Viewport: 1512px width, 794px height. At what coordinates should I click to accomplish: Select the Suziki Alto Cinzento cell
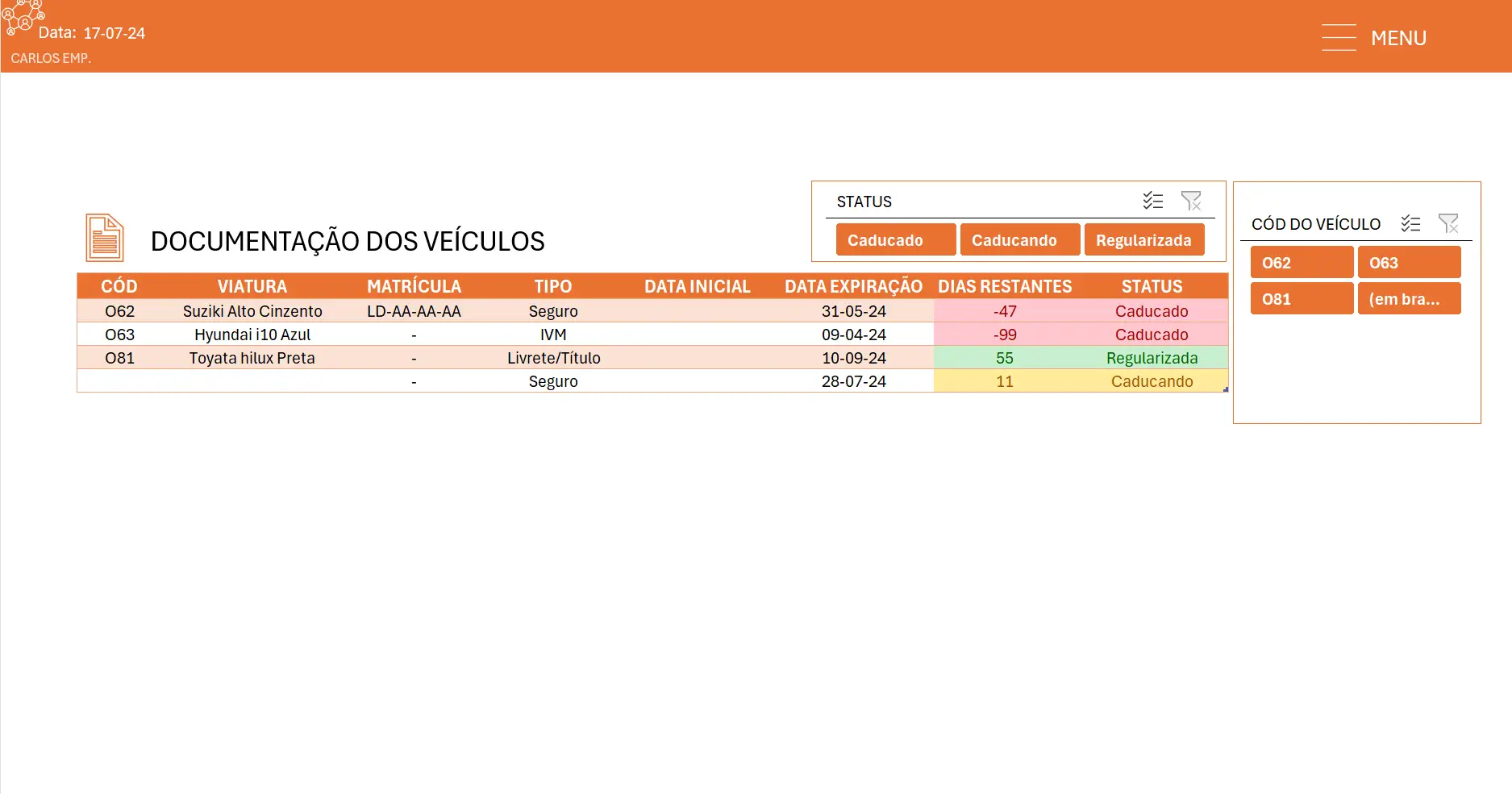pyautogui.click(x=252, y=311)
